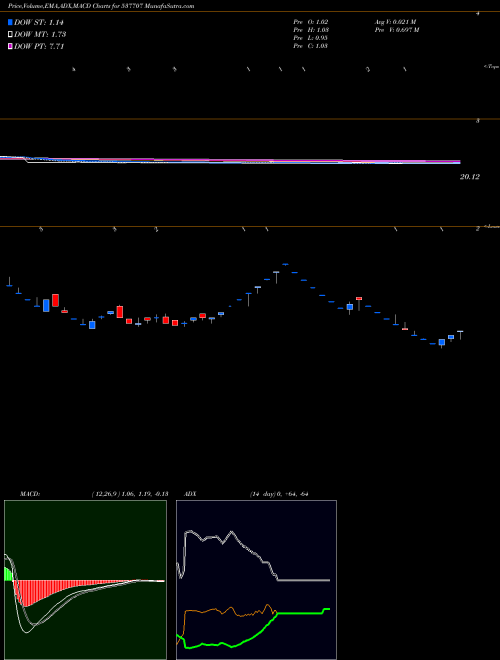Click the 20.12 price label
Screen dimensions: 500x660
470,177
